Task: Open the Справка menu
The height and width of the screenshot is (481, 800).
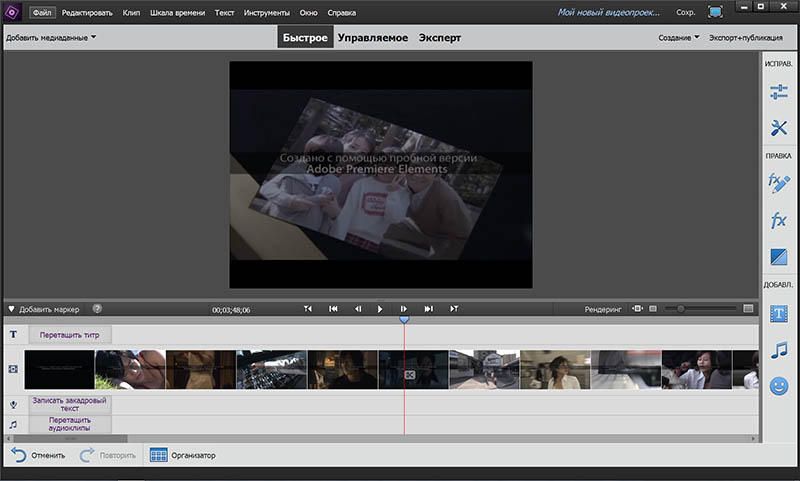Action: [x=341, y=13]
